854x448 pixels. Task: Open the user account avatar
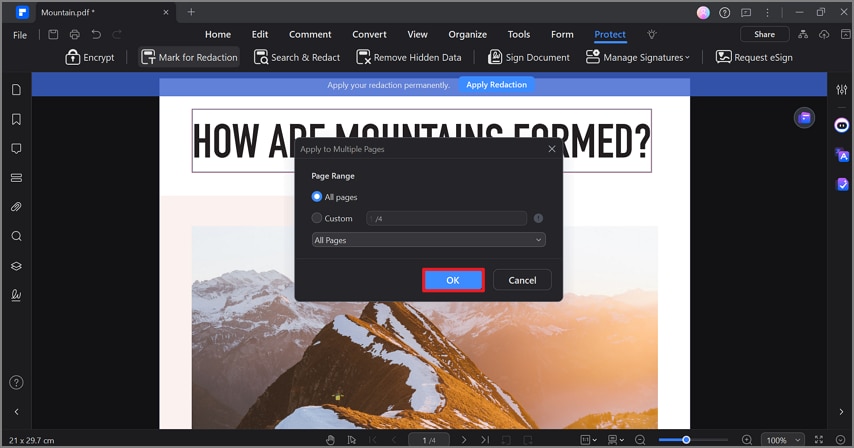[x=703, y=13]
